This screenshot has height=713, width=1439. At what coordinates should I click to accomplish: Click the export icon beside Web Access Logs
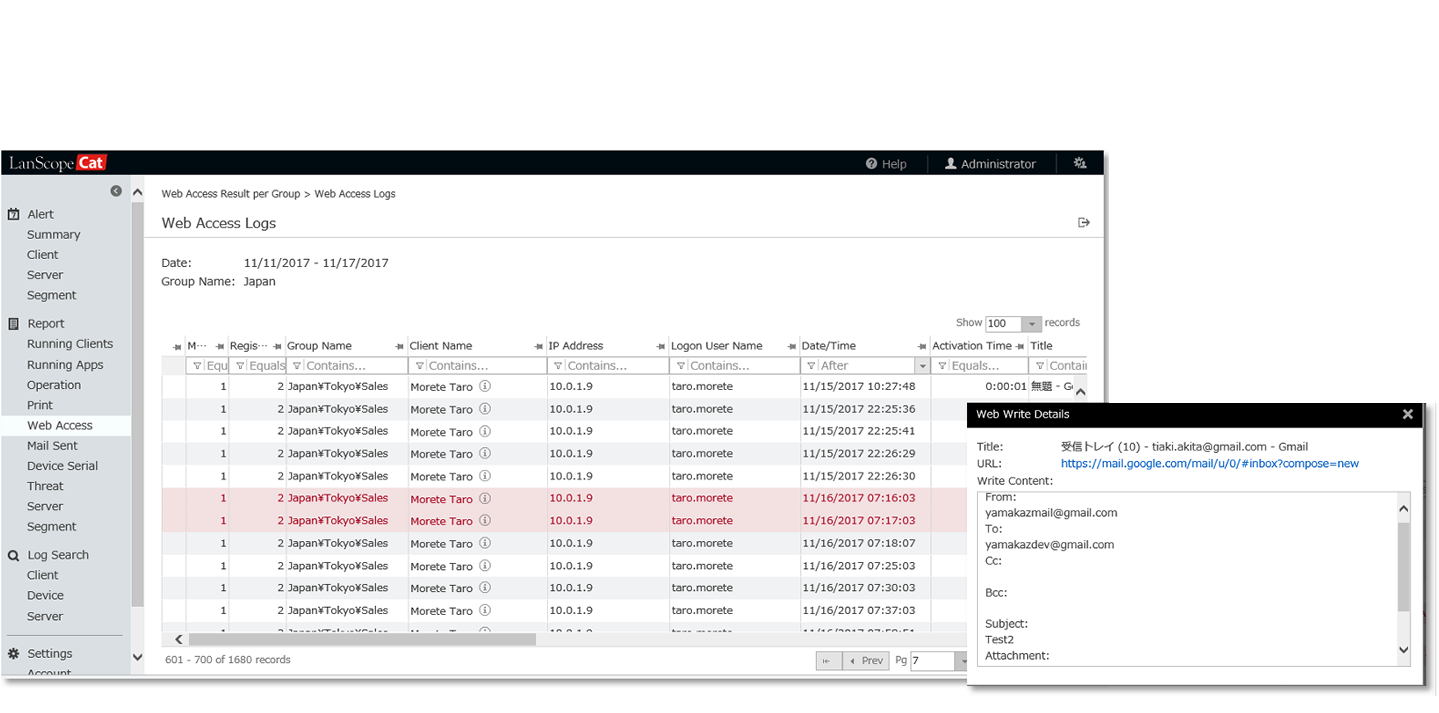point(1083,223)
